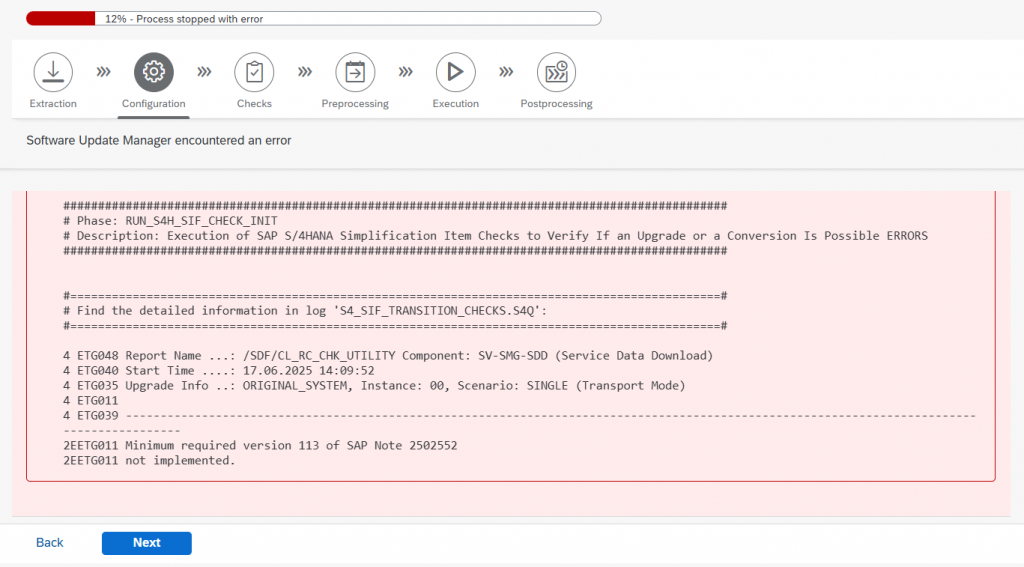The image size is (1024, 567).
Task: Open the Postprocessing step icon
Action: tap(556, 72)
